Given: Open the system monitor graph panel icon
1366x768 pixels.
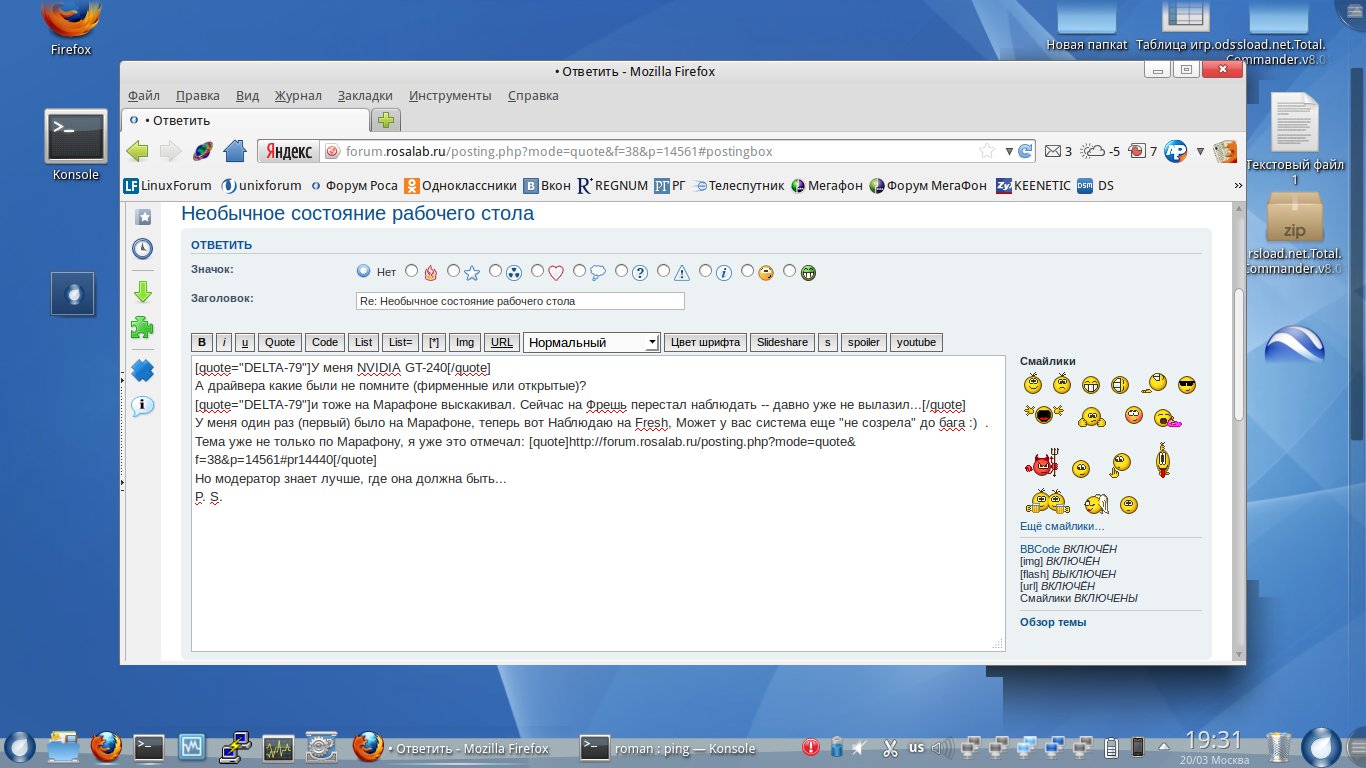Looking at the screenshot, I should pos(278,747).
